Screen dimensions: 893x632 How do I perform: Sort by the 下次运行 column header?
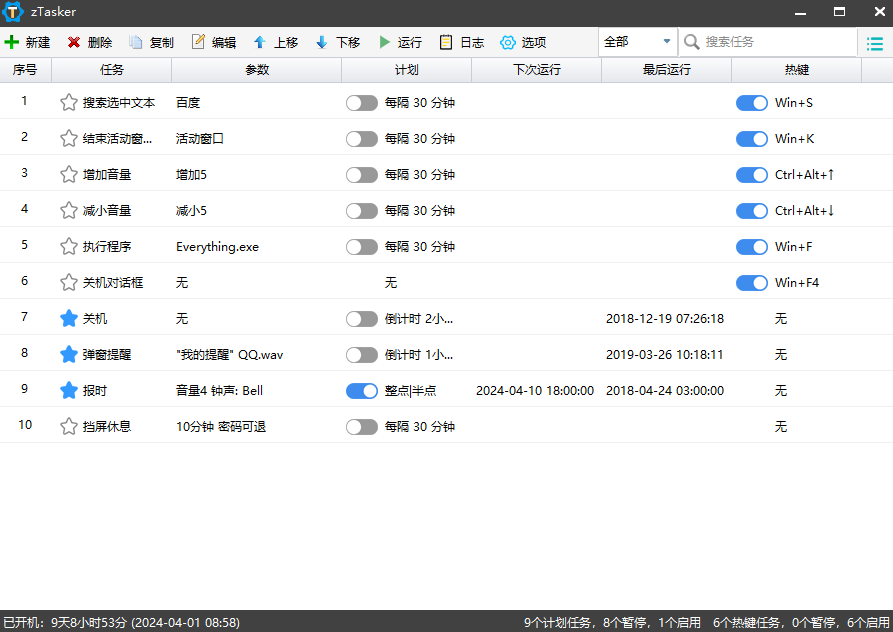tap(536, 70)
